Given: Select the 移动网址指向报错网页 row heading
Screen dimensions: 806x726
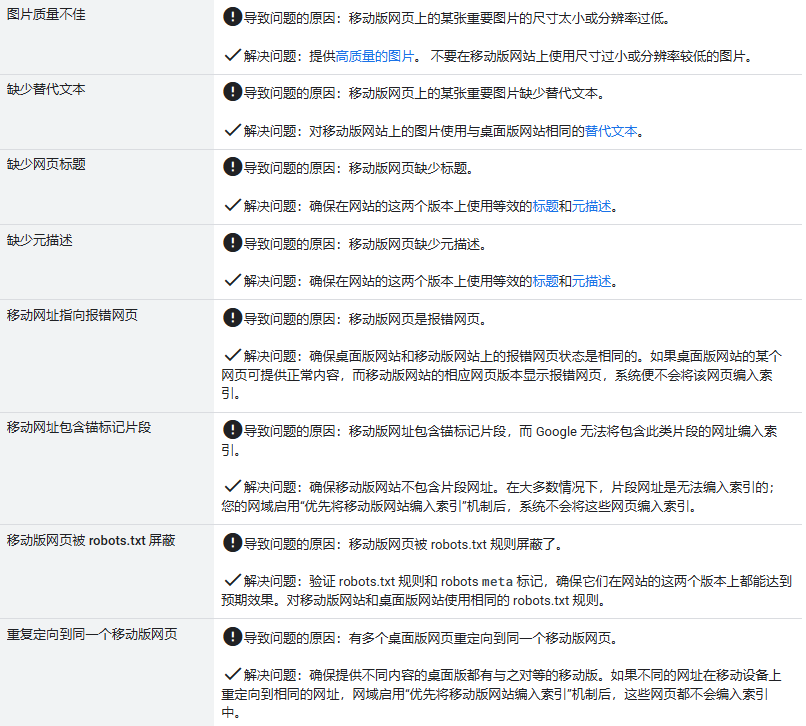Looking at the screenshot, I should click(x=72, y=315).
